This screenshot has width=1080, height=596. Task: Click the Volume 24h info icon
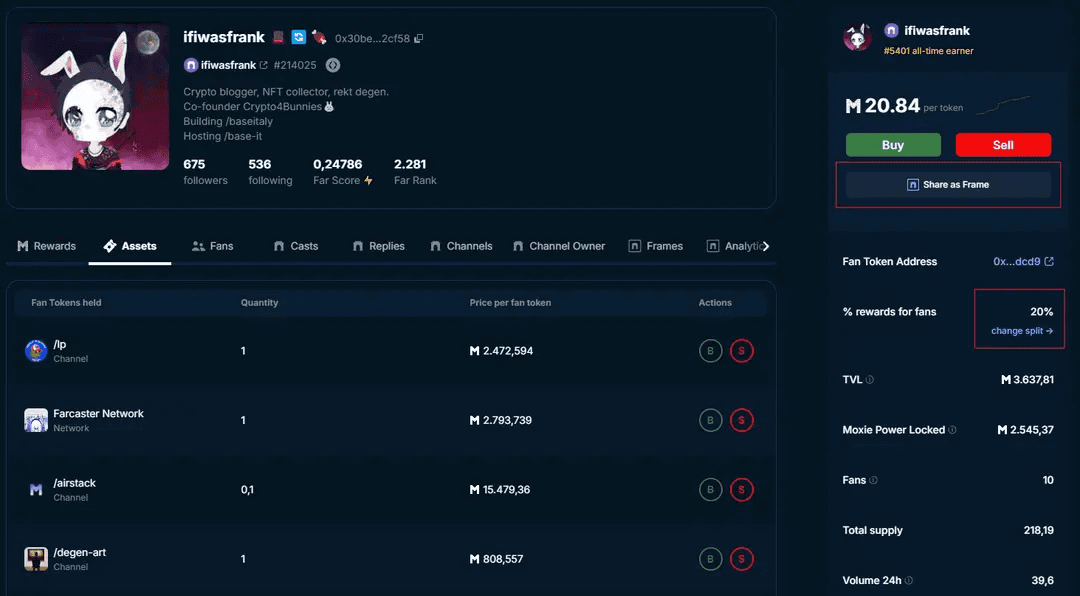pos(909,581)
